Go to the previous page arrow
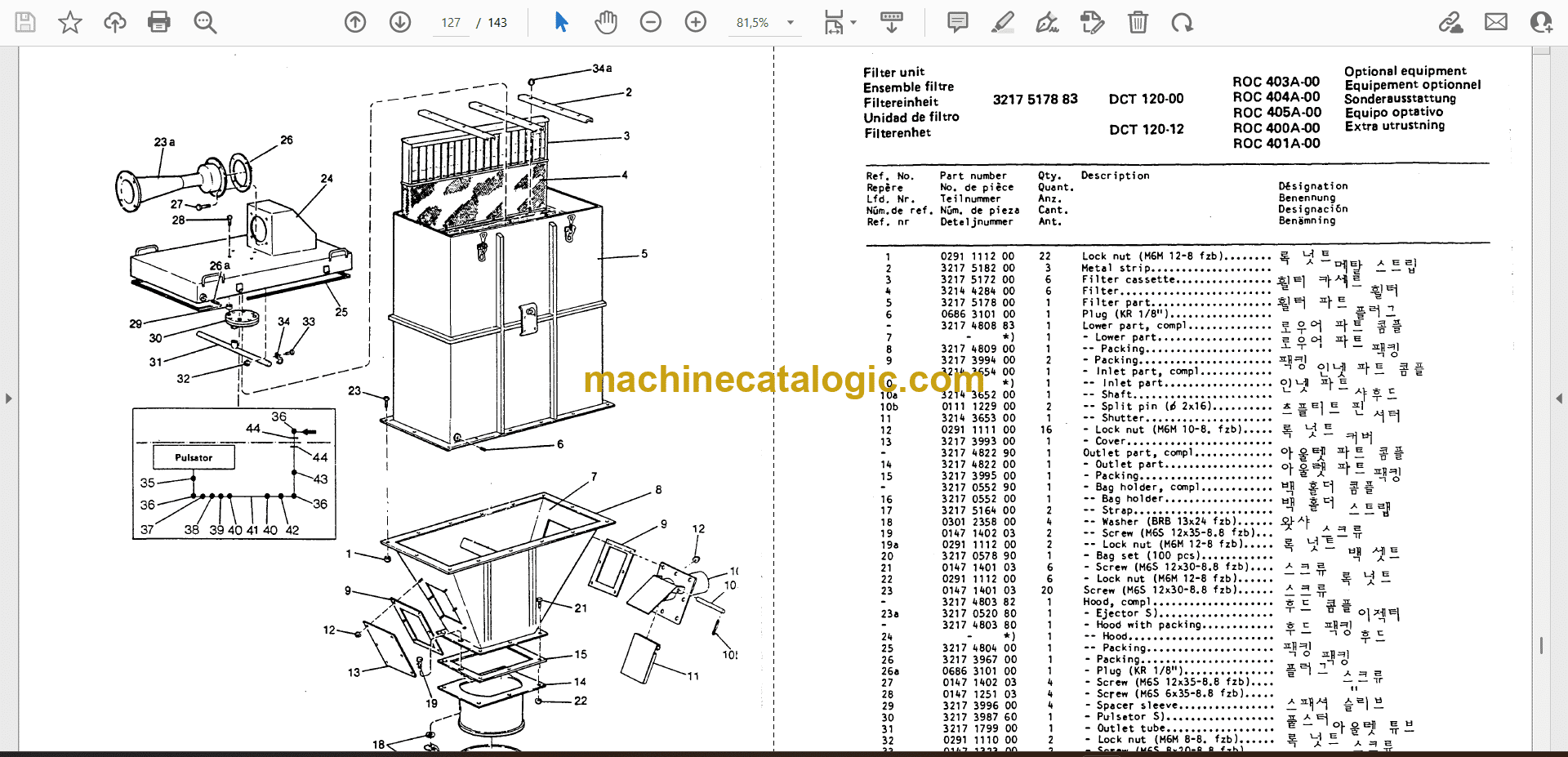This screenshot has height=757, width=1568. click(x=355, y=22)
